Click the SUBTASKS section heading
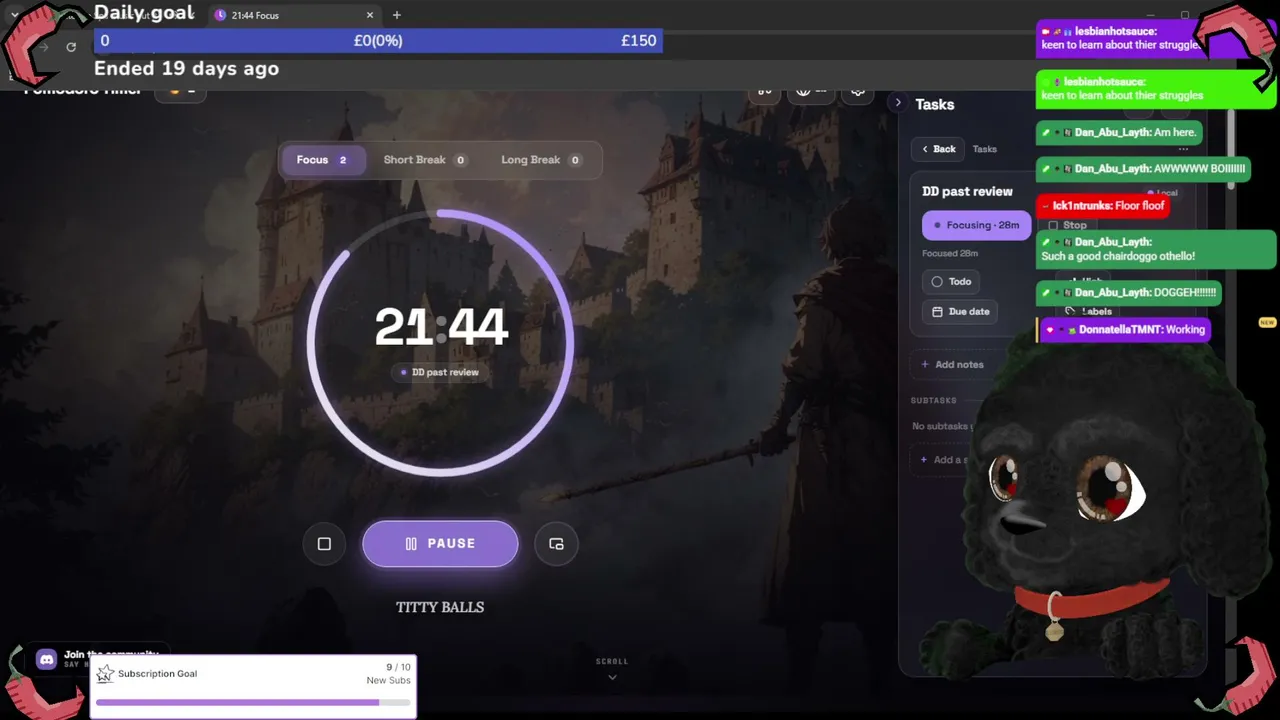The image size is (1280, 720). tap(934, 401)
